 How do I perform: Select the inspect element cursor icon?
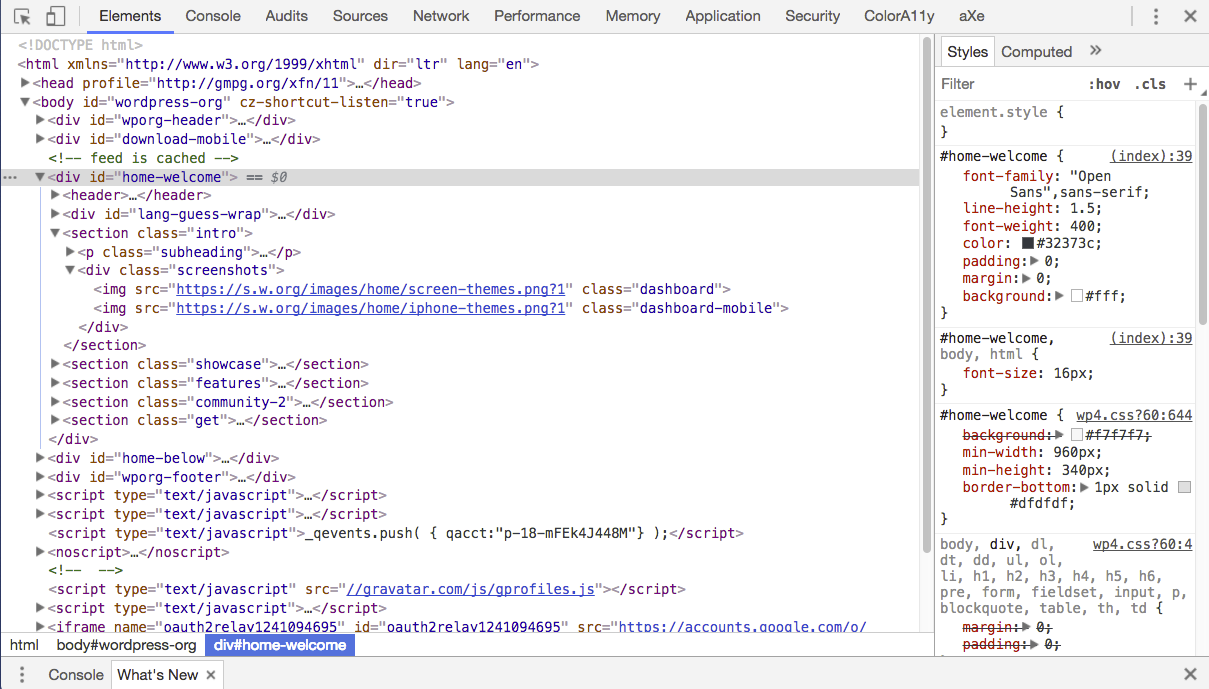point(21,16)
